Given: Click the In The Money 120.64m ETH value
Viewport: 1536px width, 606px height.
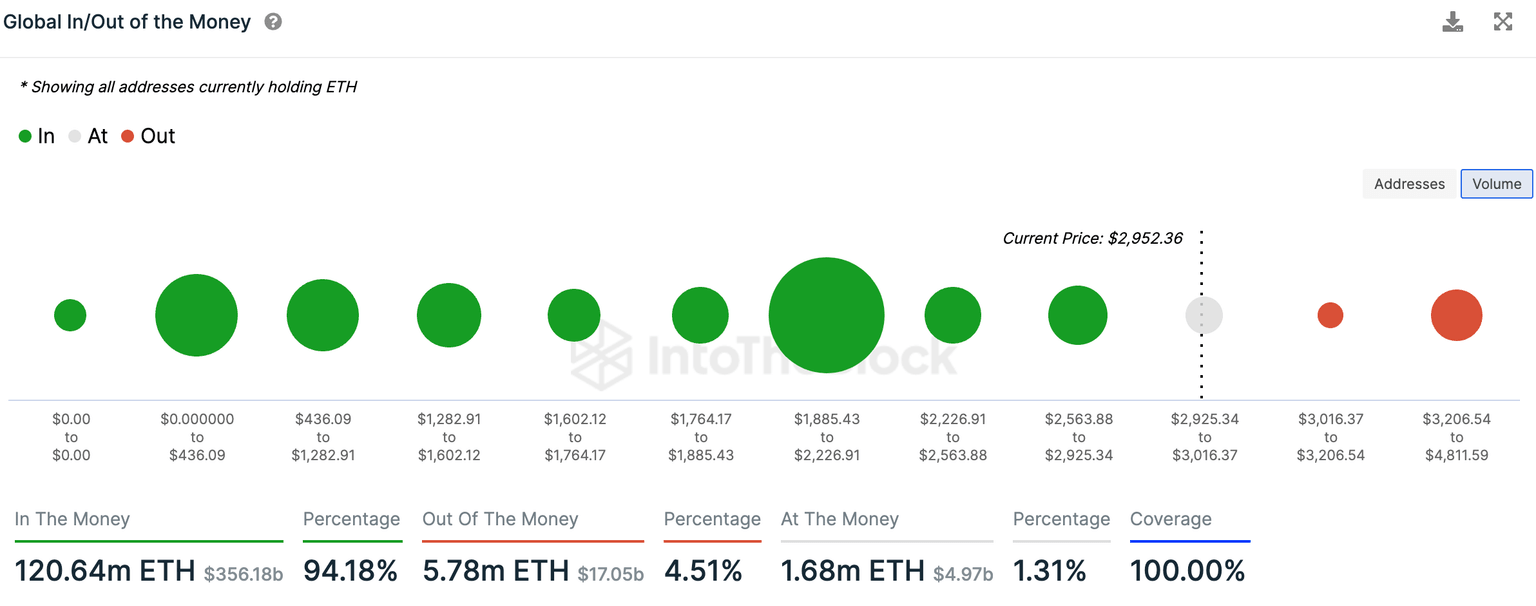Looking at the screenshot, I should tap(105, 571).
